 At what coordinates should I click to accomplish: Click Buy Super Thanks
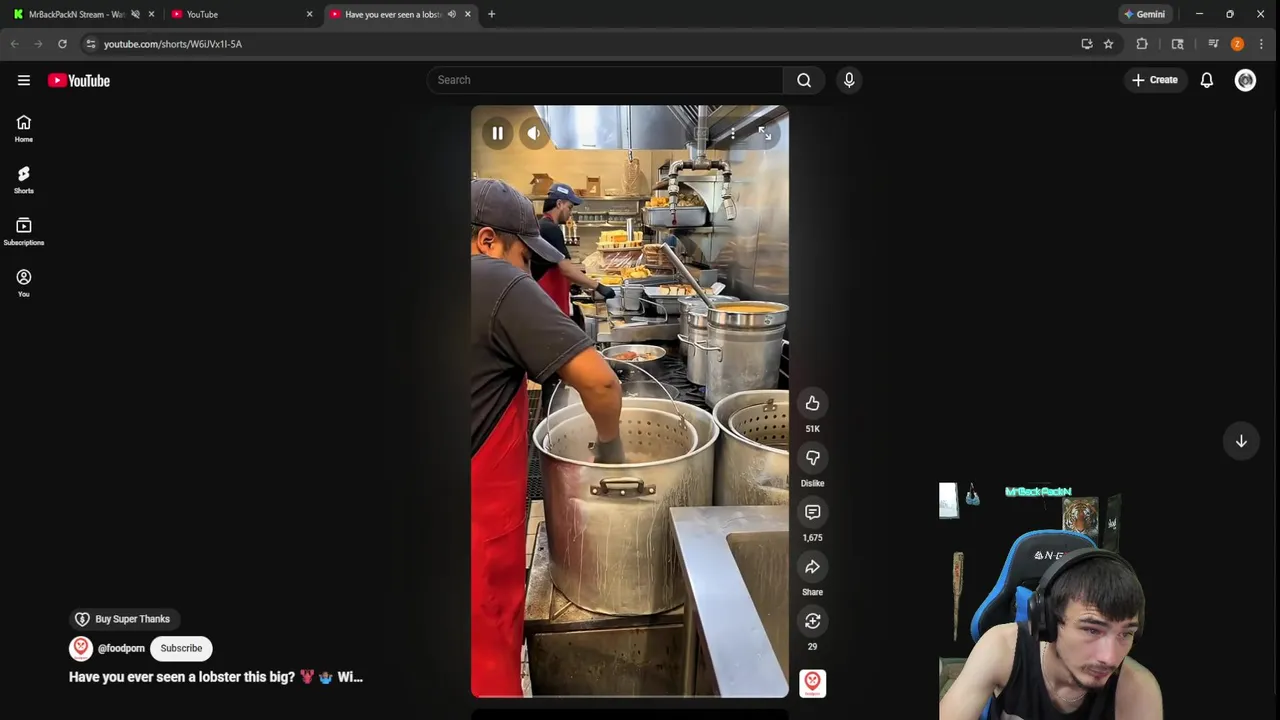point(124,619)
